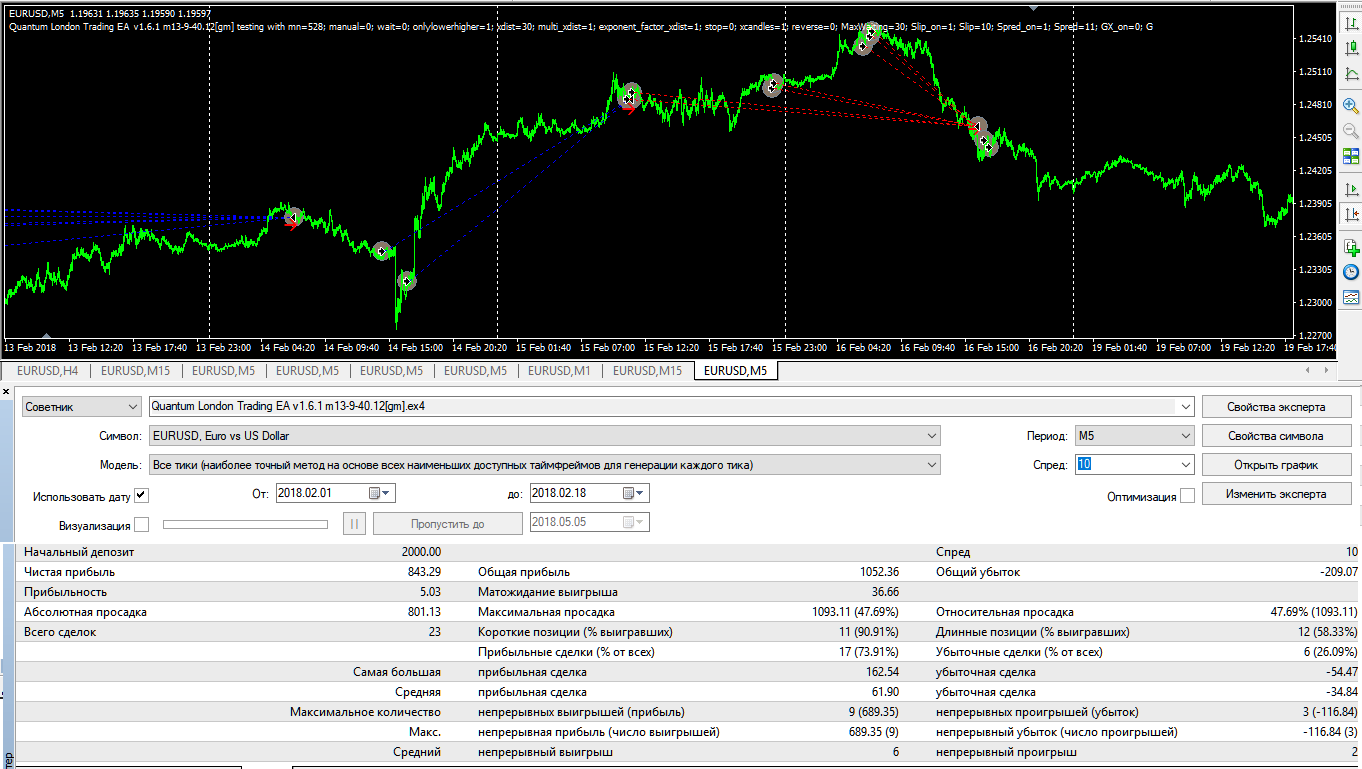Switch chart to Japanese candlesticks mode
1362x769 pixels.
[1351, 47]
